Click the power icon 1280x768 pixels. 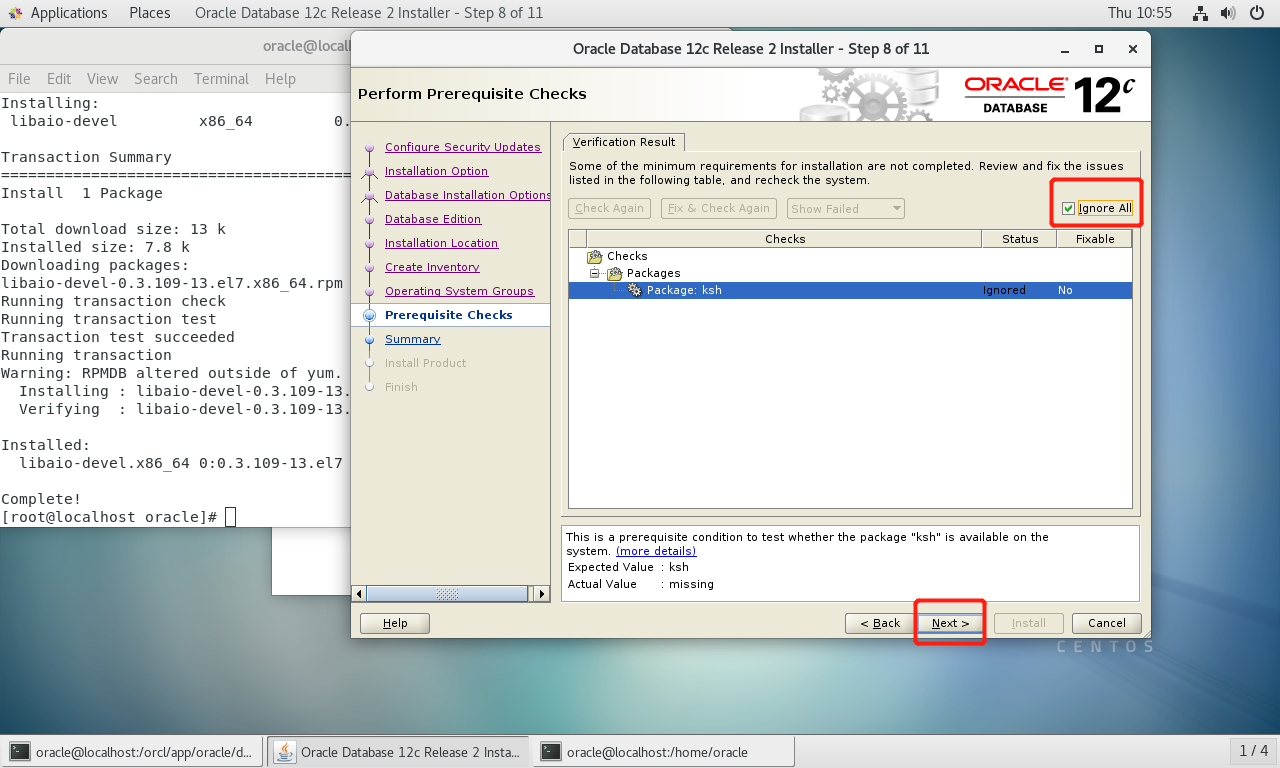click(x=1258, y=13)
